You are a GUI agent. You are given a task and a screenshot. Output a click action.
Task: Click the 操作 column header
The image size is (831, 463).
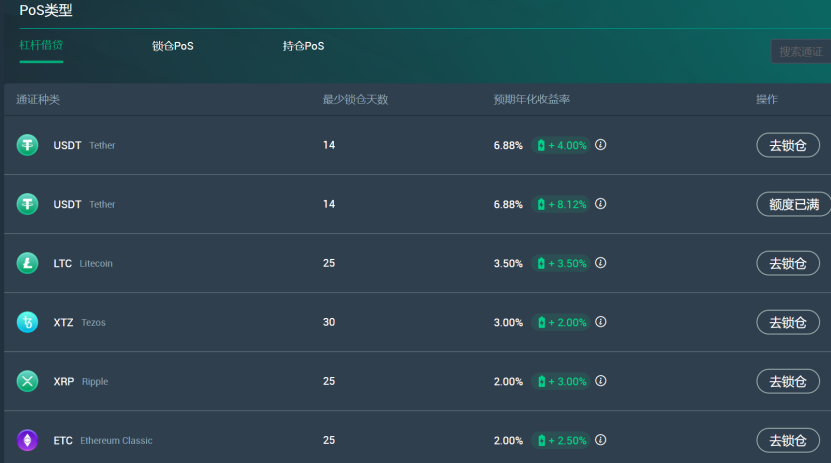[x=767, y=100]
